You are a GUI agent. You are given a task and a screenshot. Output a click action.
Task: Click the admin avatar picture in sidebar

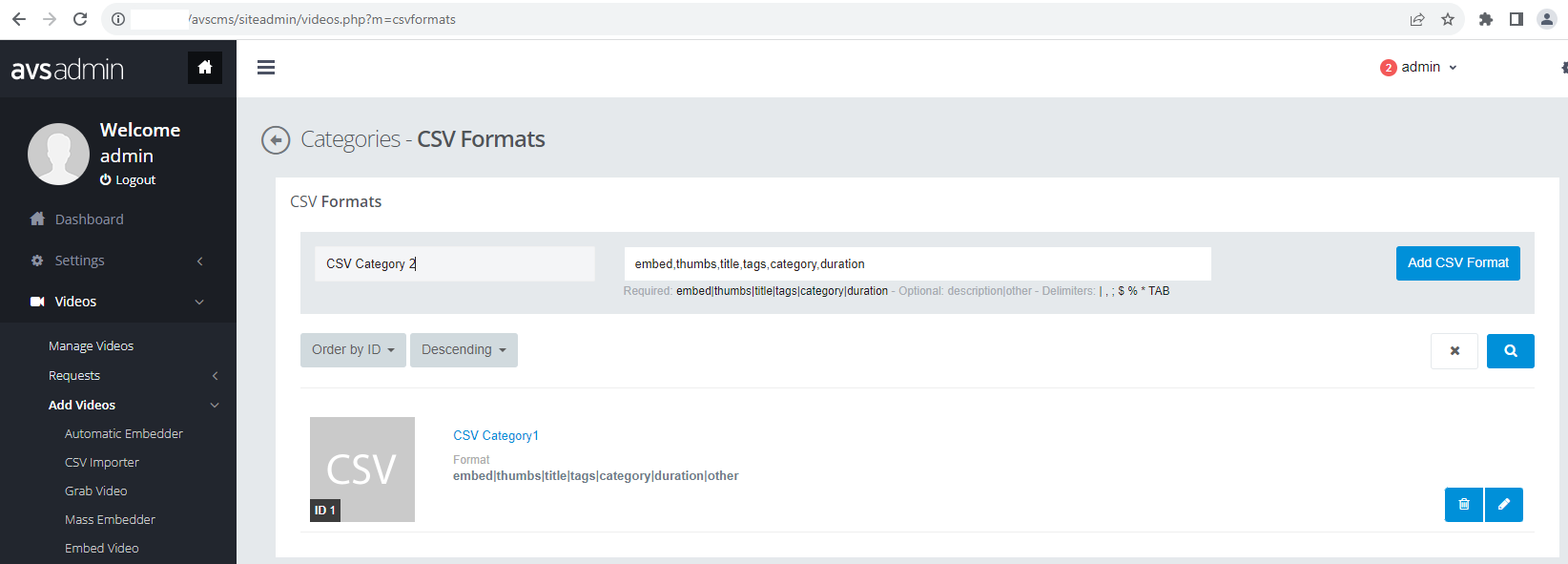pyautogui.click(x=58, y=154)
